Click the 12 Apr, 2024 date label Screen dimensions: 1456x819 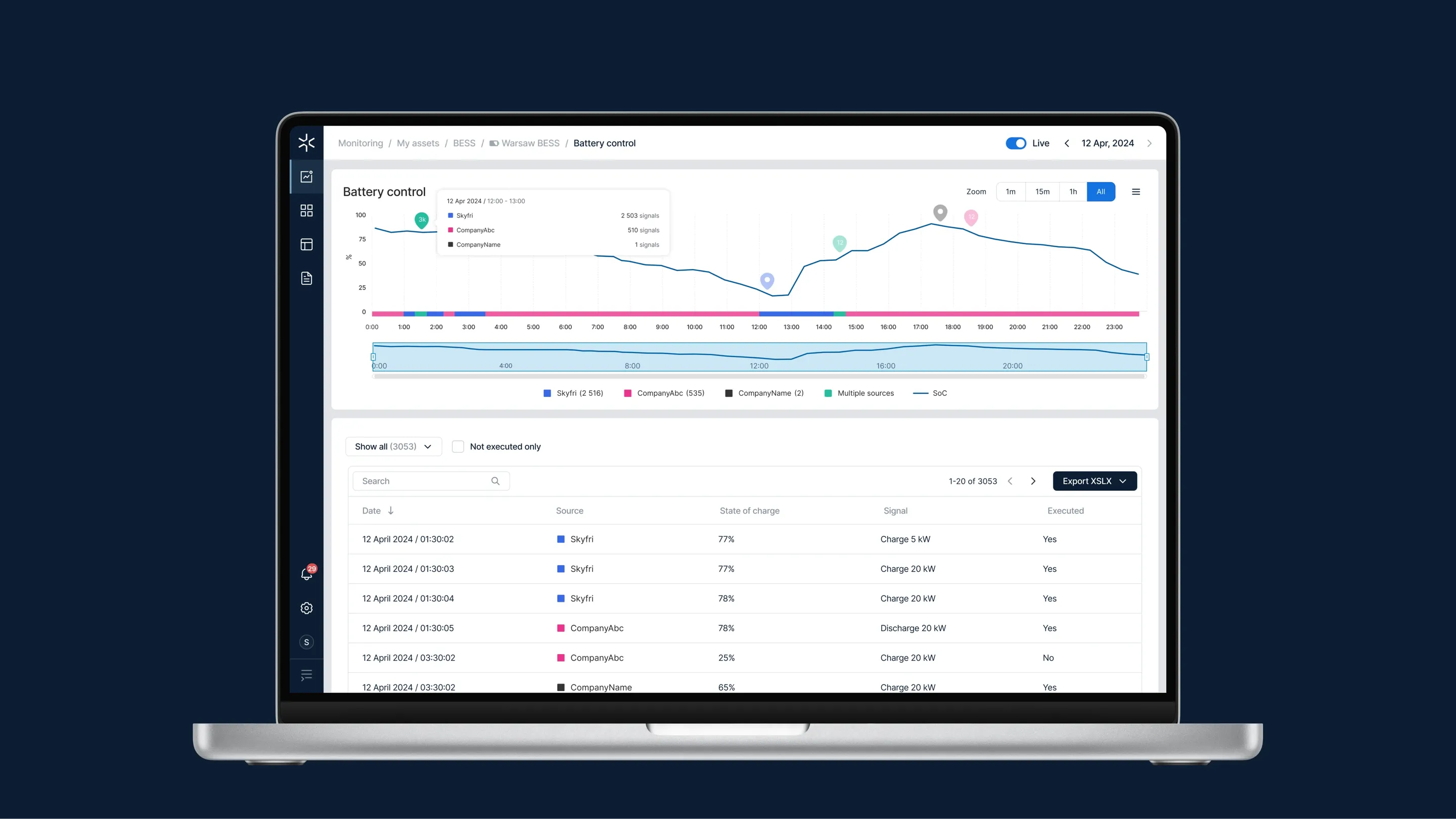pyautogui.click(x=1108, y=144)
